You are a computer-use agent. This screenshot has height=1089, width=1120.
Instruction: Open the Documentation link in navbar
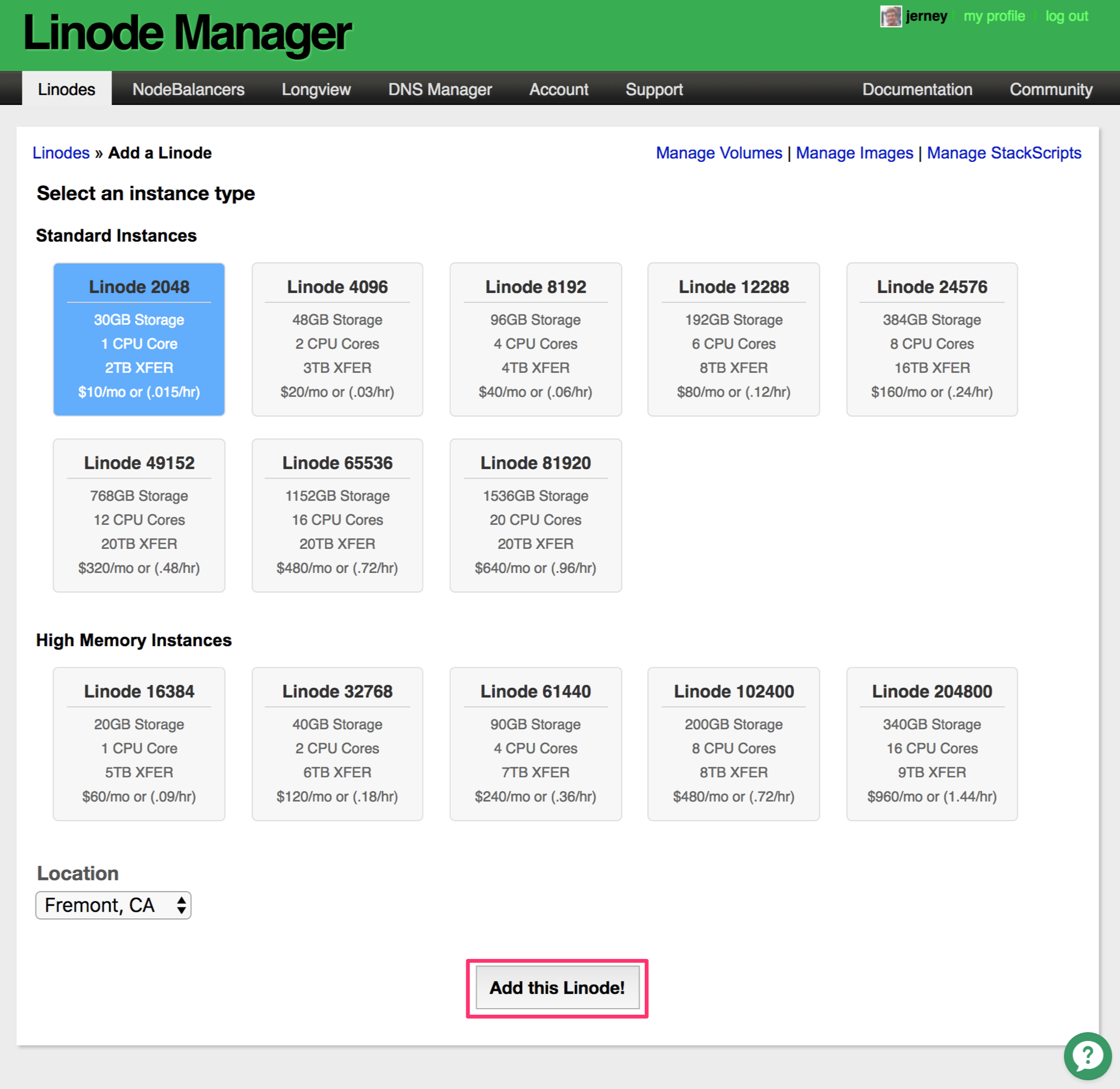917,89
